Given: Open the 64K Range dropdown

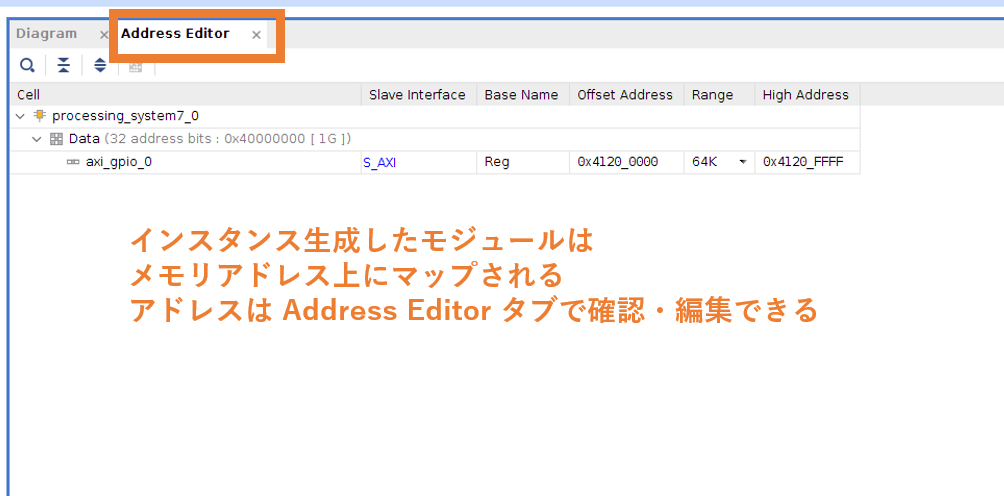Looking at the screenshot, I should click(743, 163).
